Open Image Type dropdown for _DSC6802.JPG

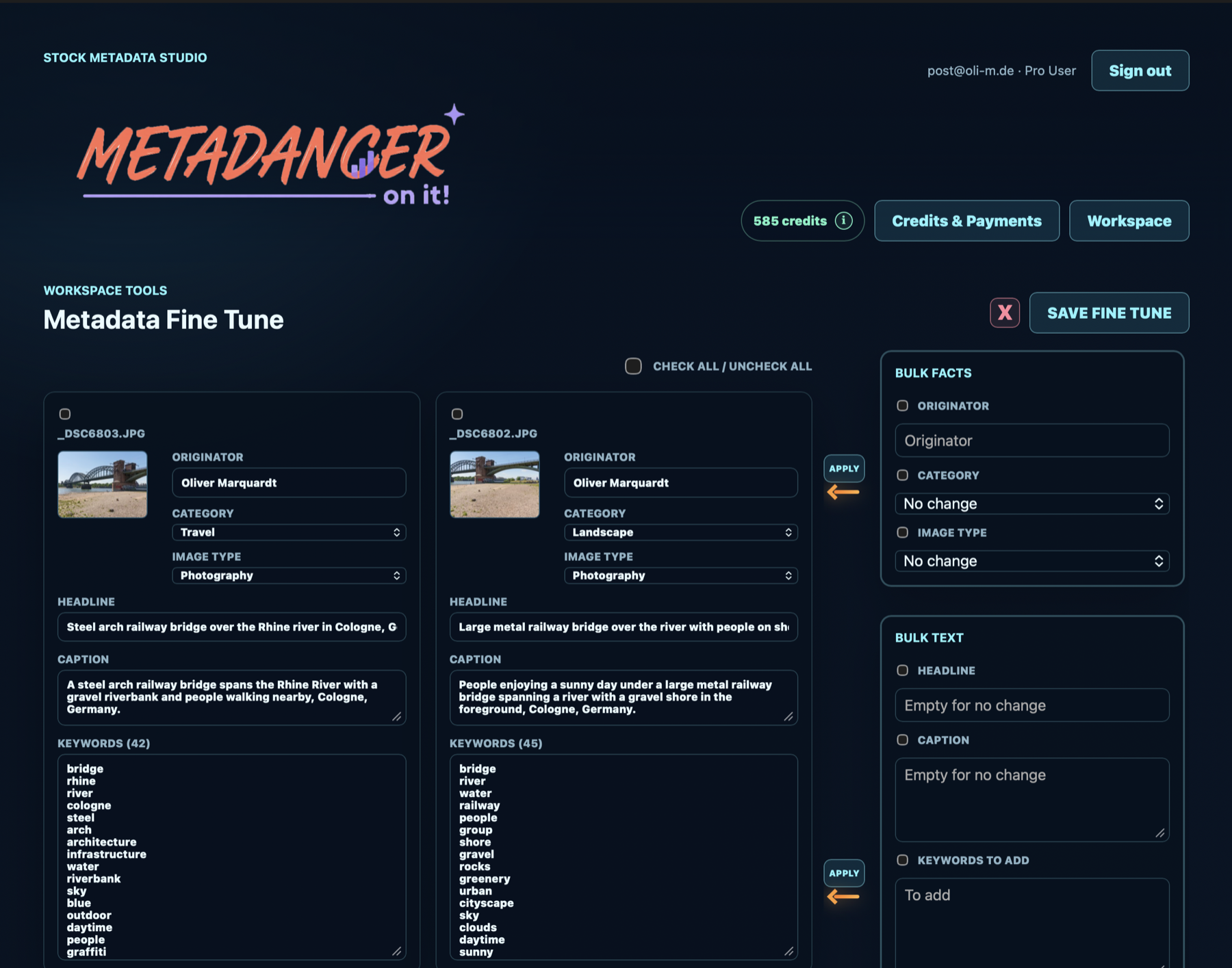coord(681,575)
